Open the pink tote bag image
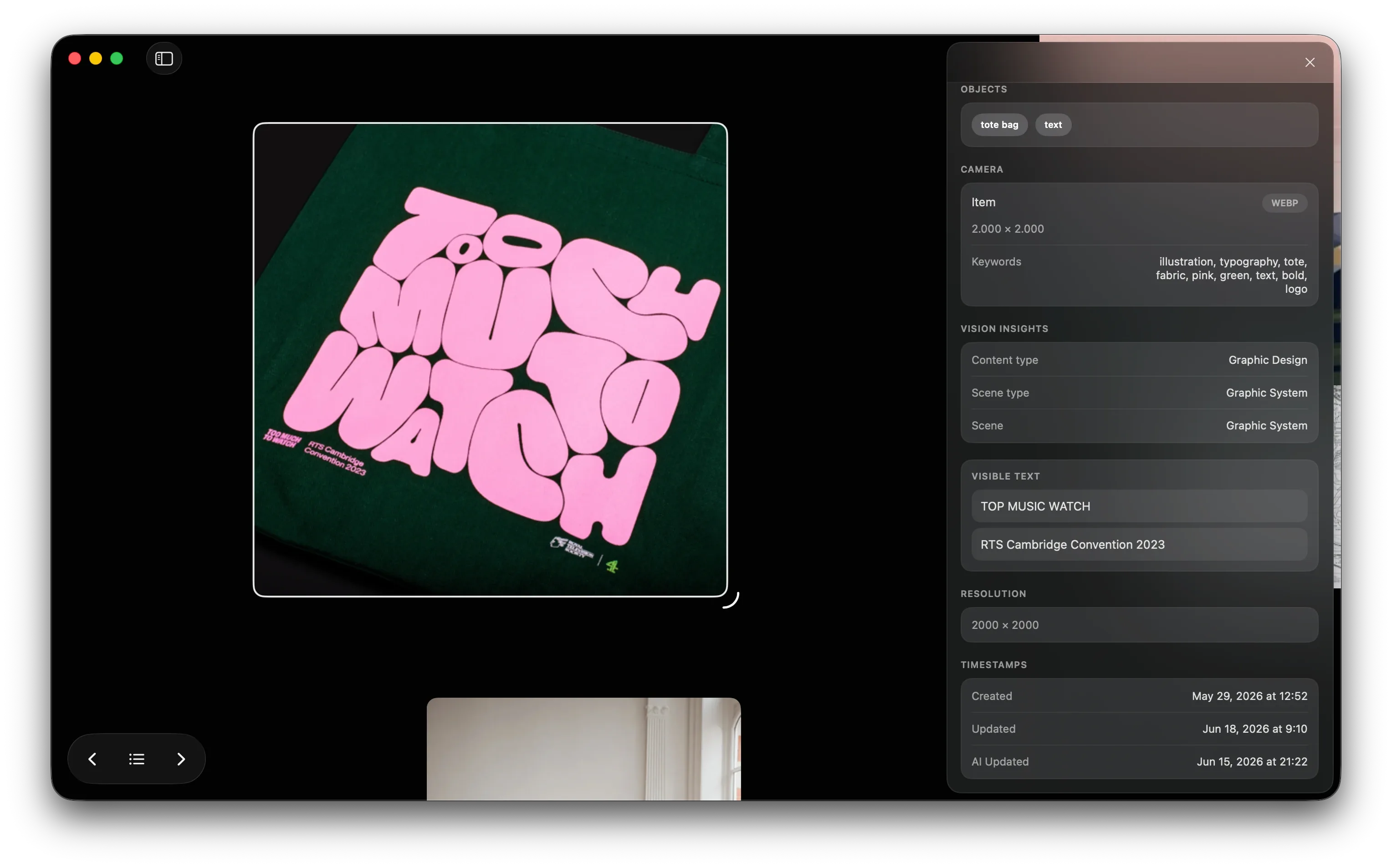This screenshot has width=1392, height=868. point(490,359)
